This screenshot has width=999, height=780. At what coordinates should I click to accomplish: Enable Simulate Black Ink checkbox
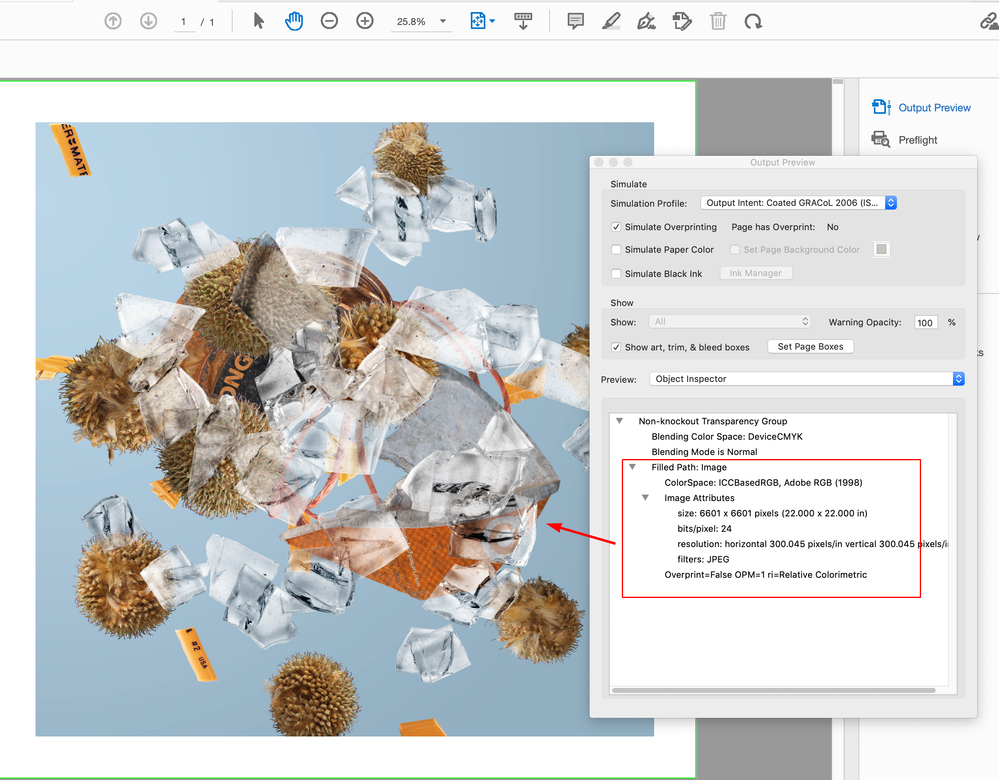click(617, 274)
